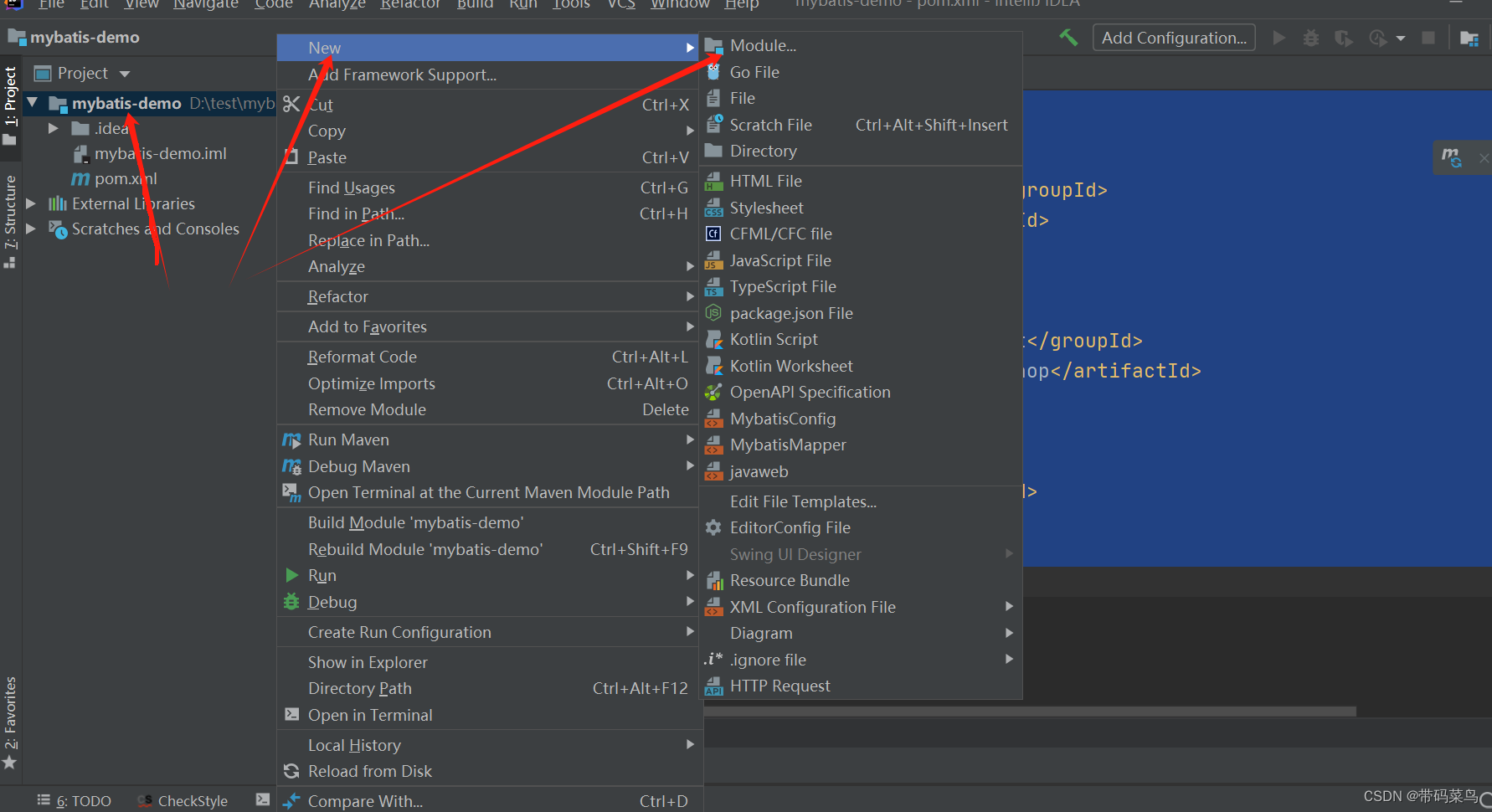Click the Debug Maven icon

291,467
